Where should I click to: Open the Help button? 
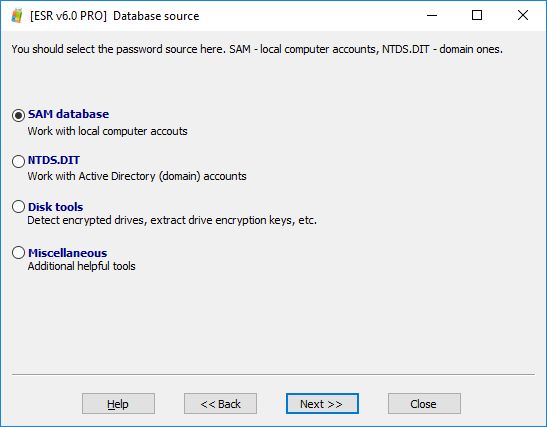pyautogui.click(x=118, y=404)
